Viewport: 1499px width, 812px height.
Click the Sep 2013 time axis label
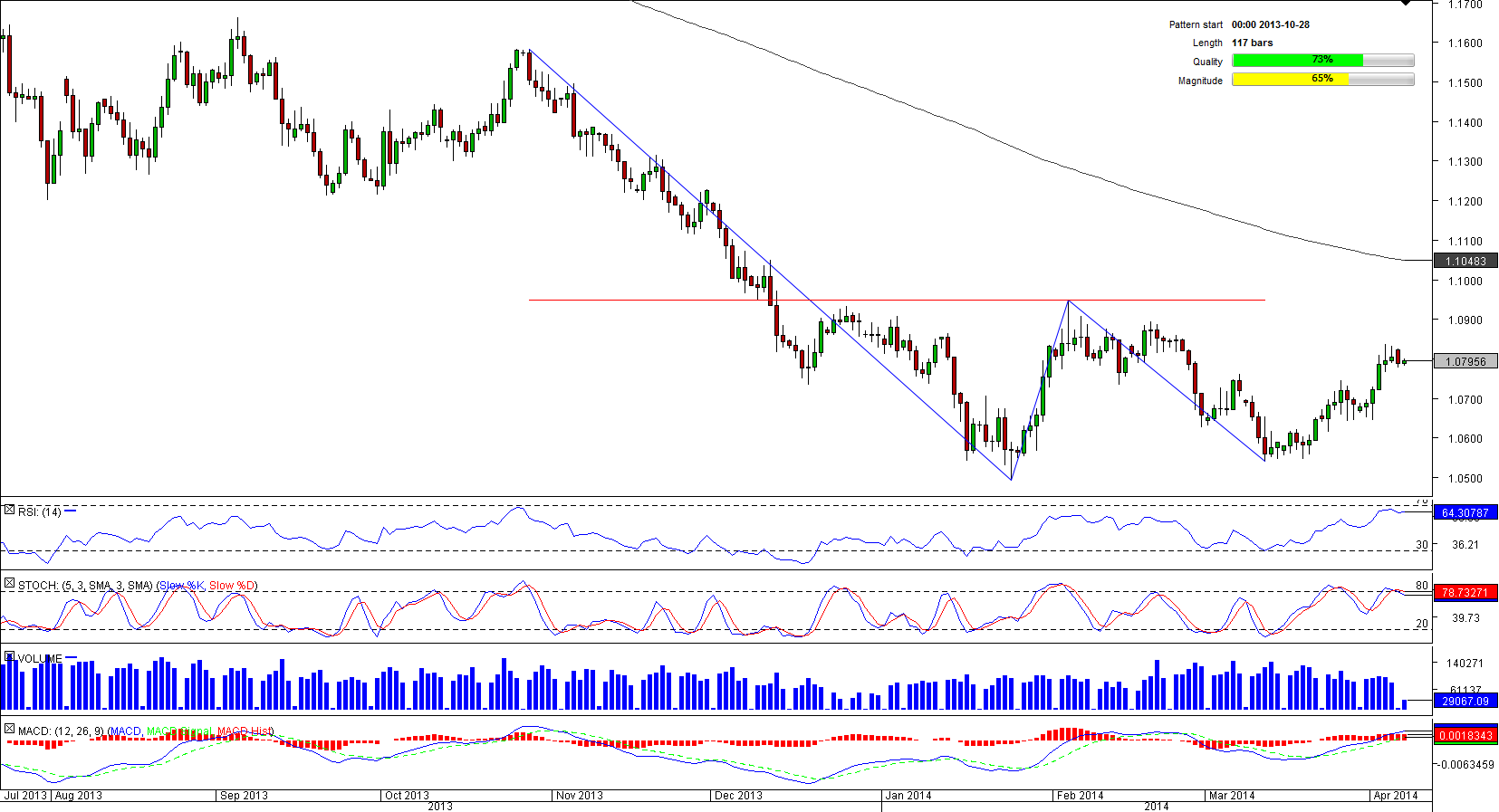tap(245, 796)
